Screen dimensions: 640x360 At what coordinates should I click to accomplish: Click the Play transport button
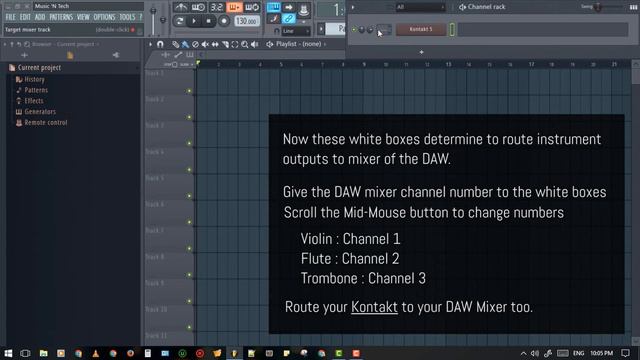(x=194, y=20)
